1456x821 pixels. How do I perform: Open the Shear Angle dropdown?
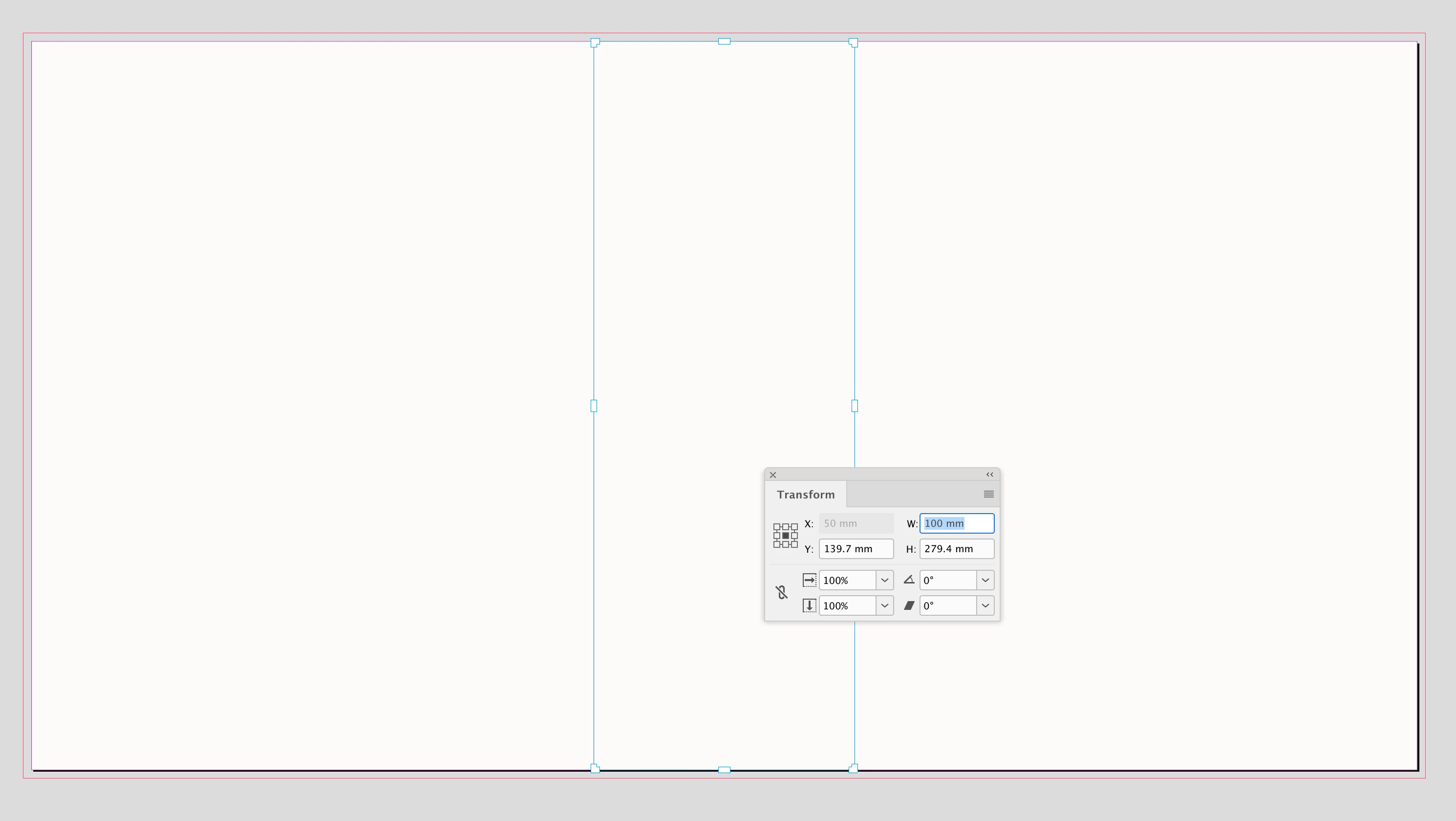985,605
